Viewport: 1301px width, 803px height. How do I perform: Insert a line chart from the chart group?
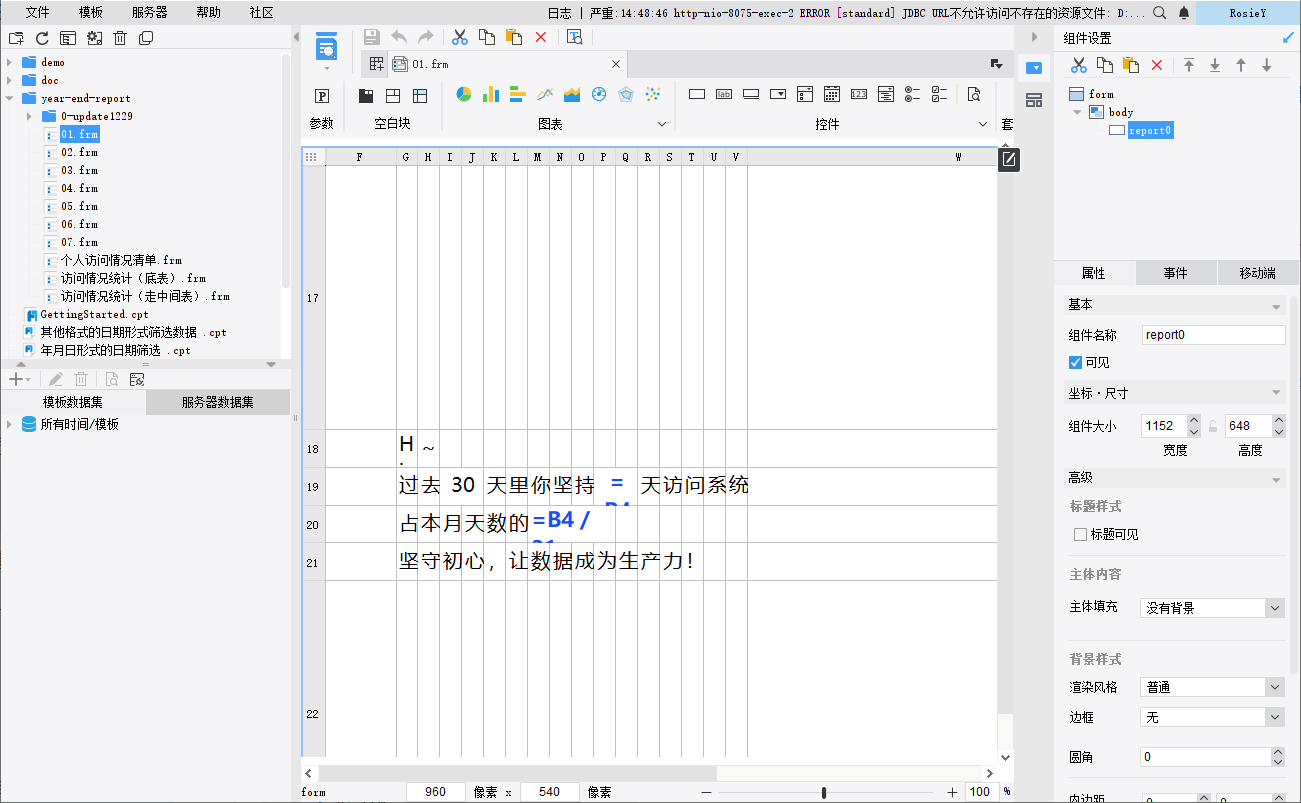(545, 94)
